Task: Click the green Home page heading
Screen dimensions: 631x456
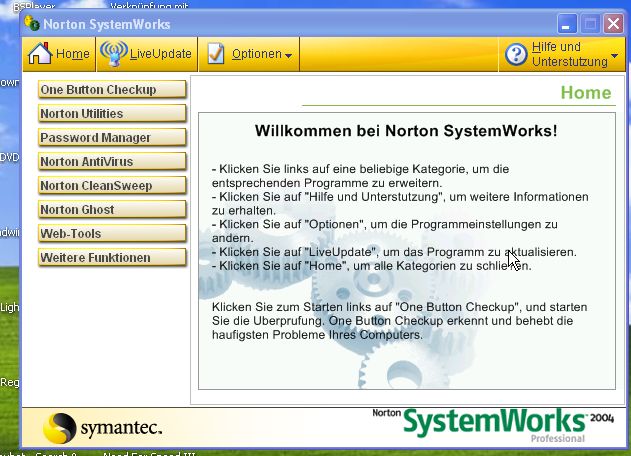Action: 586,93
